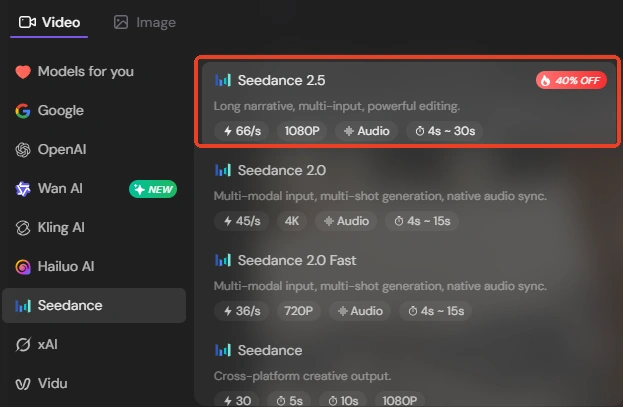Select Wan AI in the provider list
Image resolution: width=623 pixels, height=407 pixels.
[x=94, y=188]
